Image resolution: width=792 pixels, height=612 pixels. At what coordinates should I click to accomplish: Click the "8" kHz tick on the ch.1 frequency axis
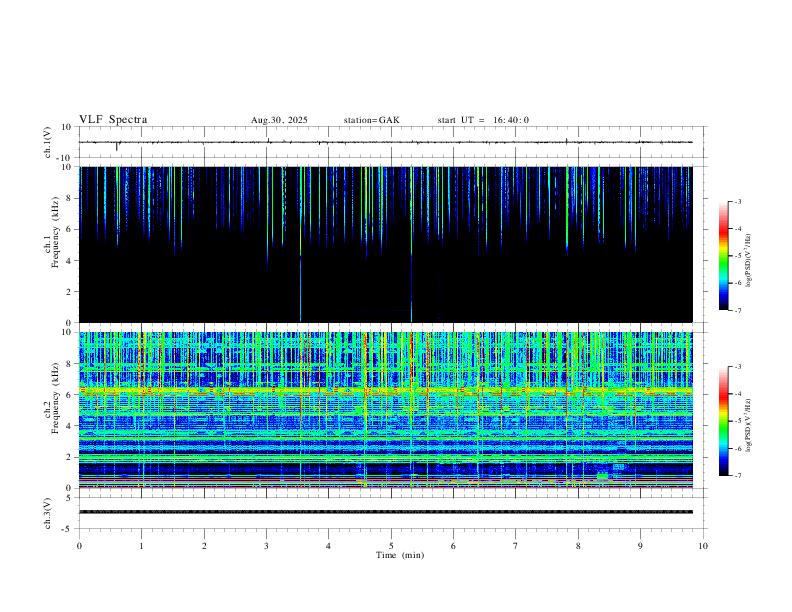[69, 198]
